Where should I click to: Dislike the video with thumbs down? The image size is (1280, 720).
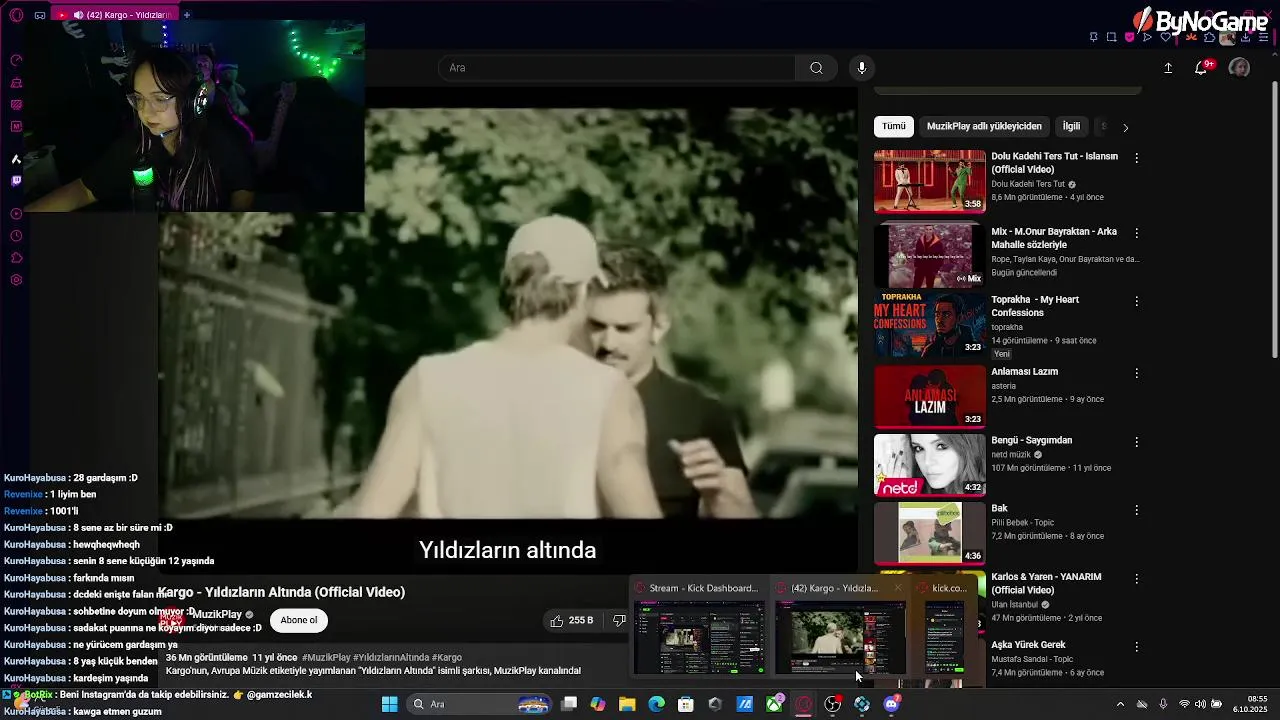click(619, 621)
